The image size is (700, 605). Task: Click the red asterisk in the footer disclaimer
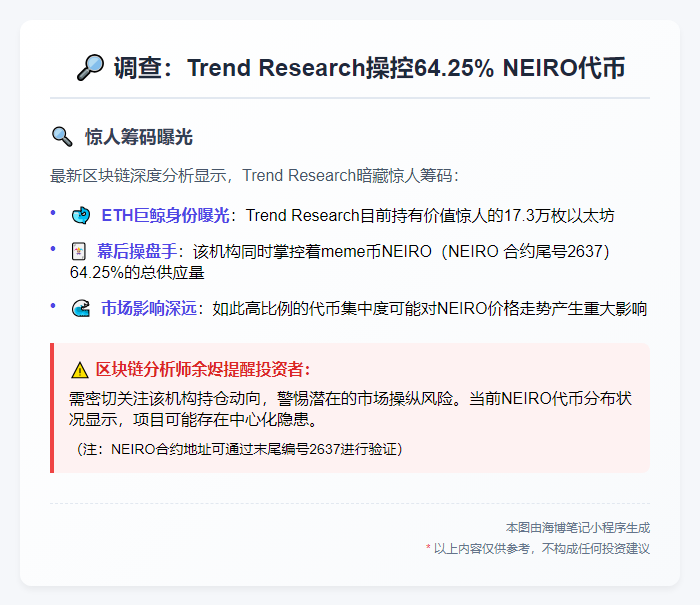[x=428, y=548]
